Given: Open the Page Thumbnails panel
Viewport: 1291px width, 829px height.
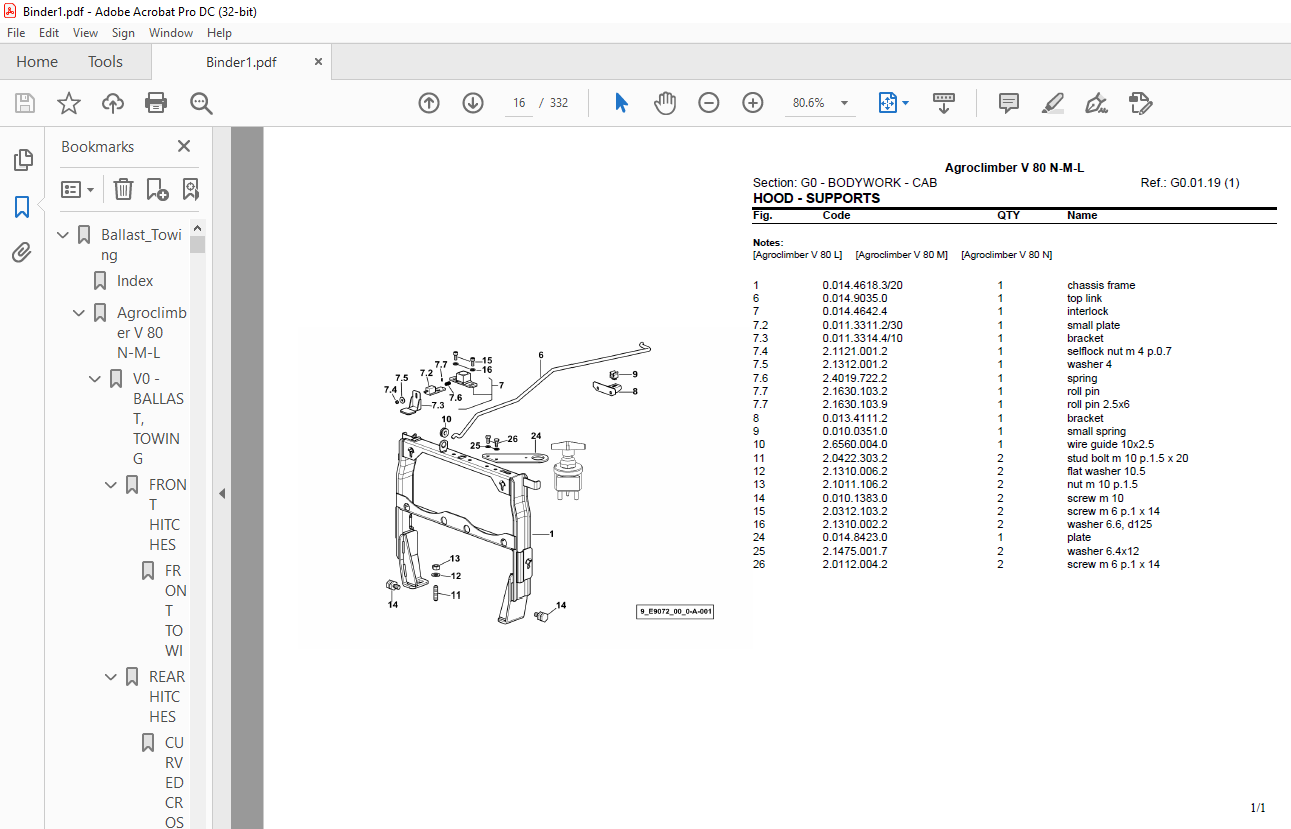Looking at the screenshot, I should point(22,160).
